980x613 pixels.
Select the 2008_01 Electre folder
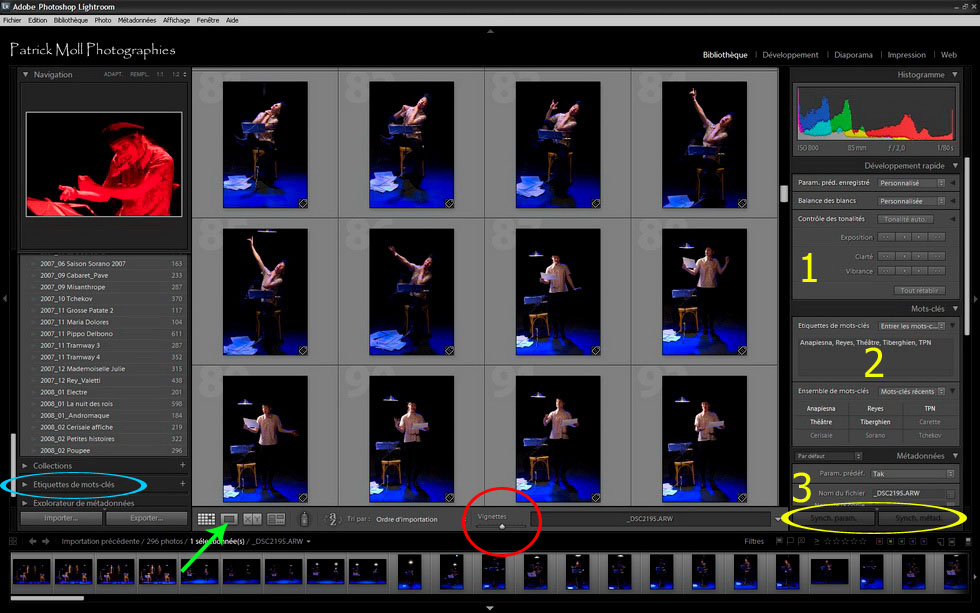[x=64, y=392]
